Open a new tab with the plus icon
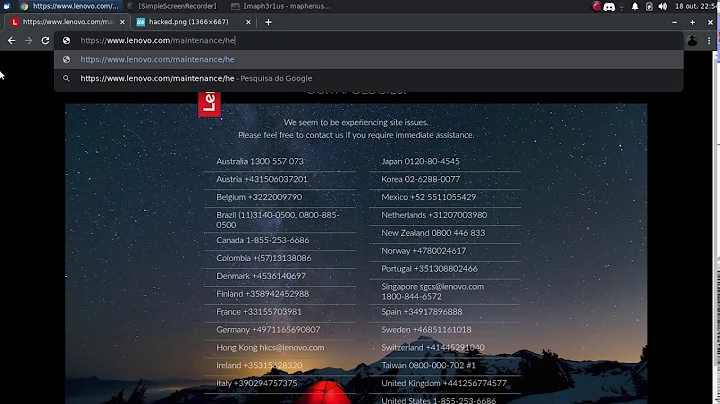This screenshot has width=720, height=404. [268, 22]
